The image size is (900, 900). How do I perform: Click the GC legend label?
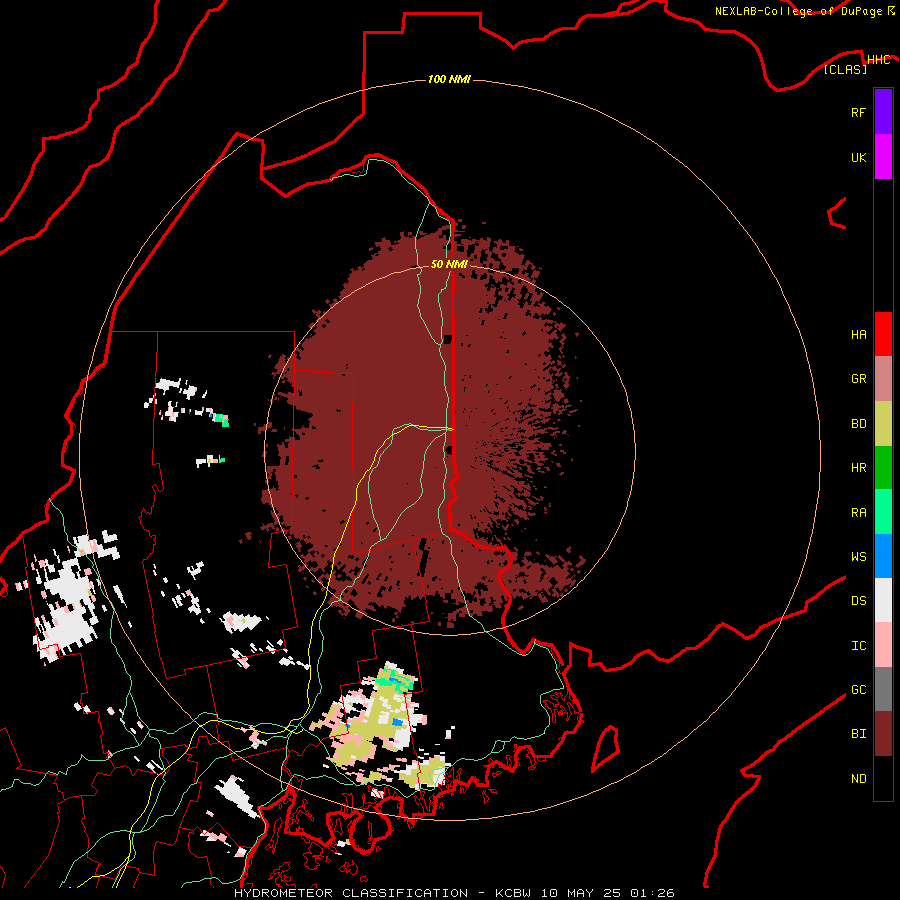pyautogui.click(x=858, y=690)
